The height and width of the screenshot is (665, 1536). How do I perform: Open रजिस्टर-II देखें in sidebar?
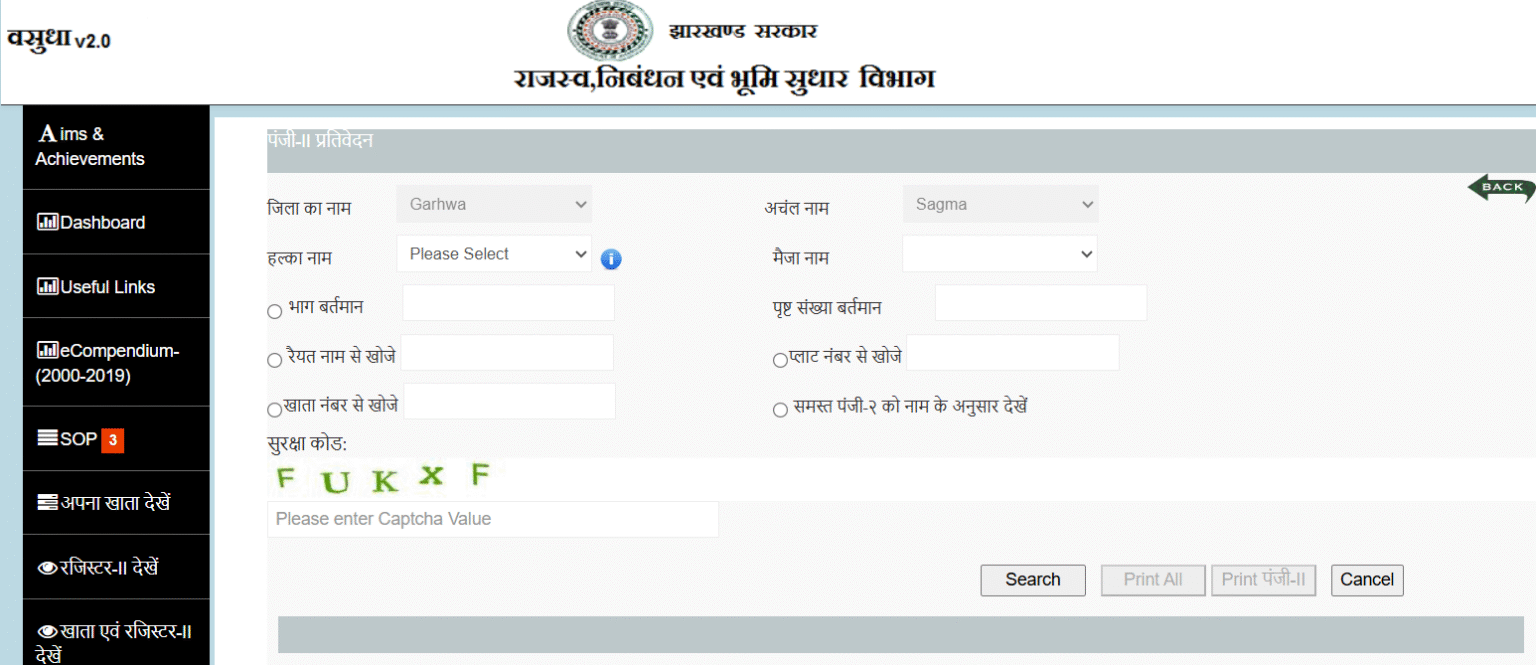pyautogui.click(x=98, y=568)
